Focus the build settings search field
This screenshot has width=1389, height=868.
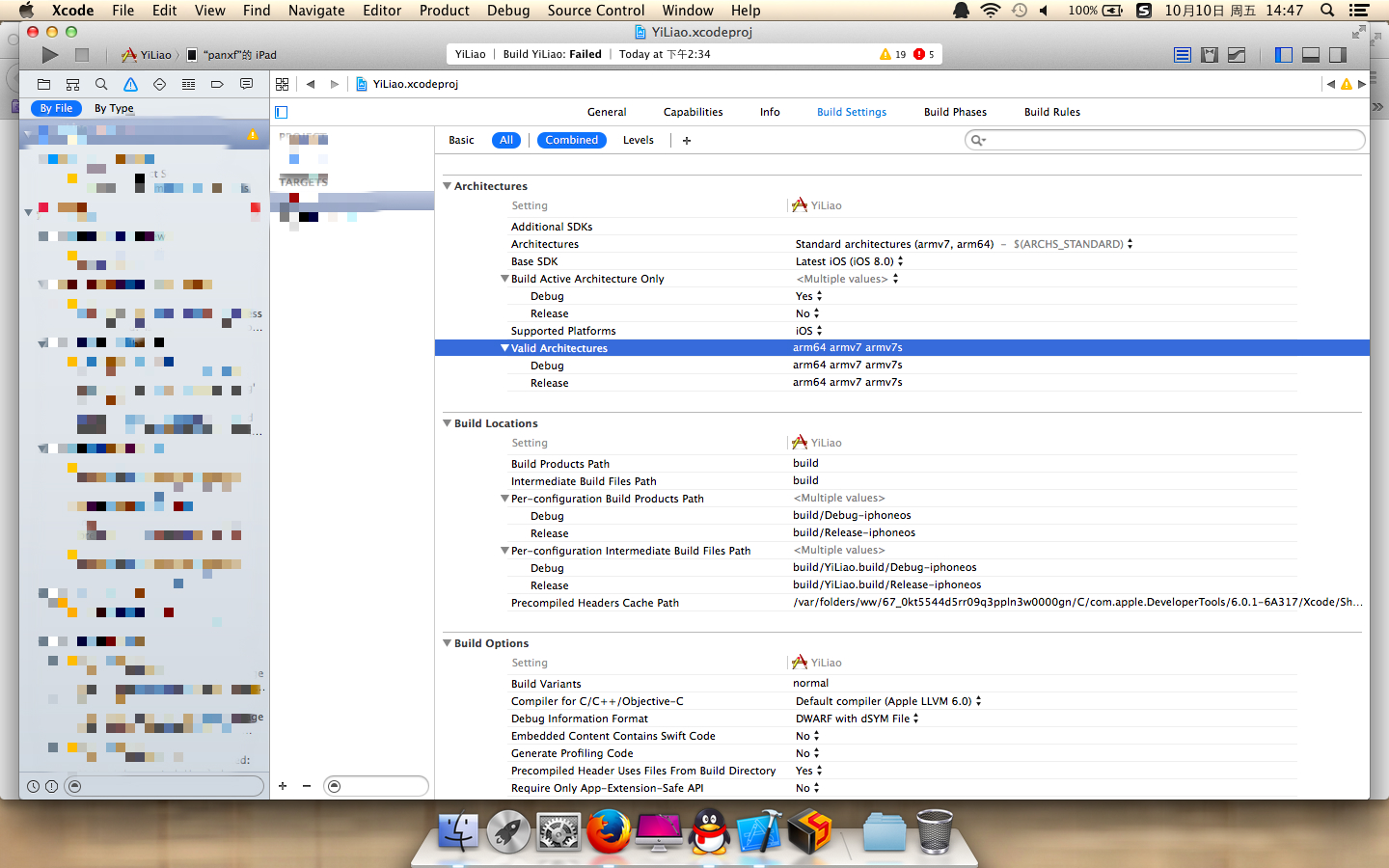pyautogui.click(x=1165, y=140)
